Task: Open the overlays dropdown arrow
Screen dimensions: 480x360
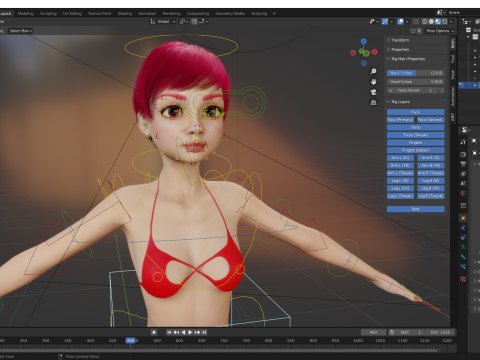Action: tap(408, 21)
